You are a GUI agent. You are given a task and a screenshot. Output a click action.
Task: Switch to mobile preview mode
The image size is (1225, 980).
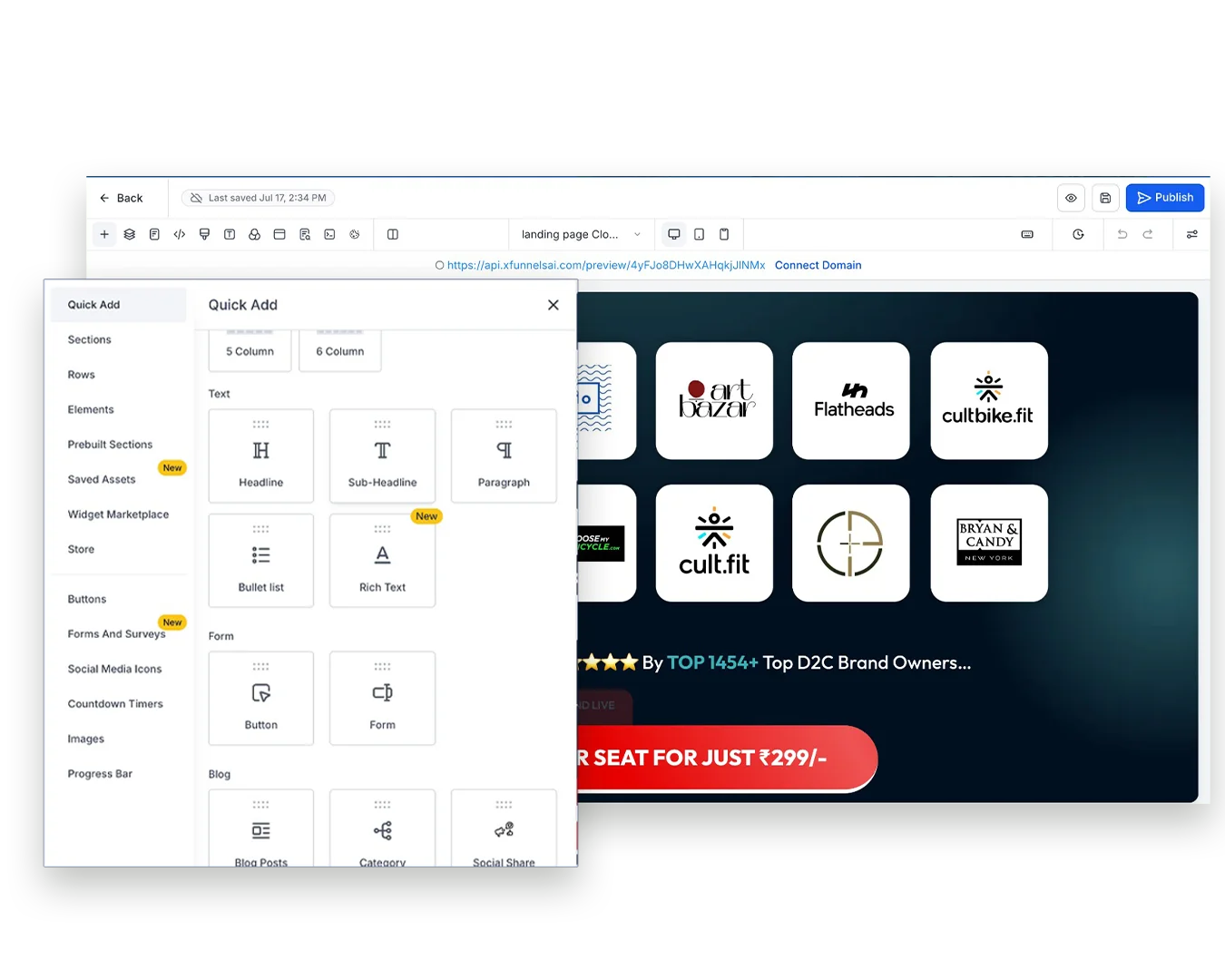click(x=724, y=234)
